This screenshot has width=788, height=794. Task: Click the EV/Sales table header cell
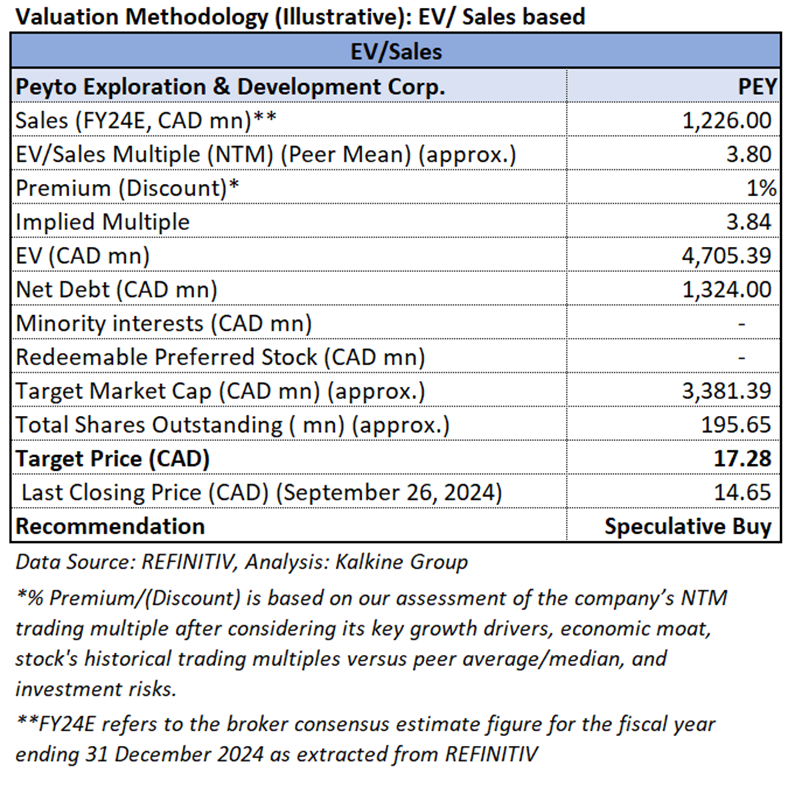point(395,51)
